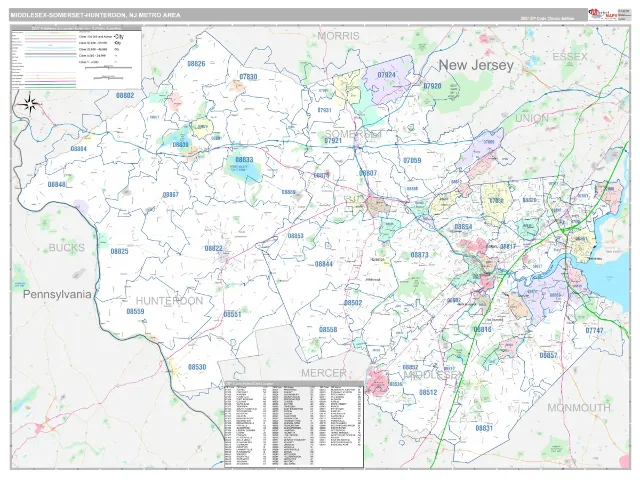
Task: Select ZIP code 08816
Action: [483, 329]
